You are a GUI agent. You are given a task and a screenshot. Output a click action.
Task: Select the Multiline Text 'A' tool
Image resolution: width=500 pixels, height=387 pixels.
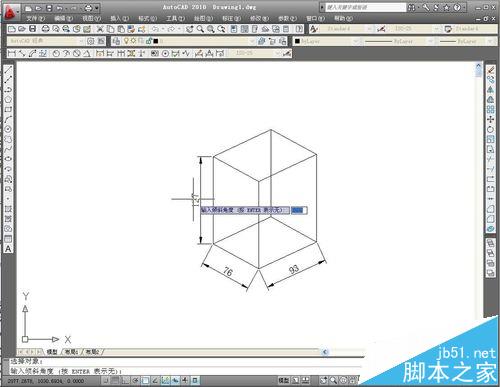8,249
